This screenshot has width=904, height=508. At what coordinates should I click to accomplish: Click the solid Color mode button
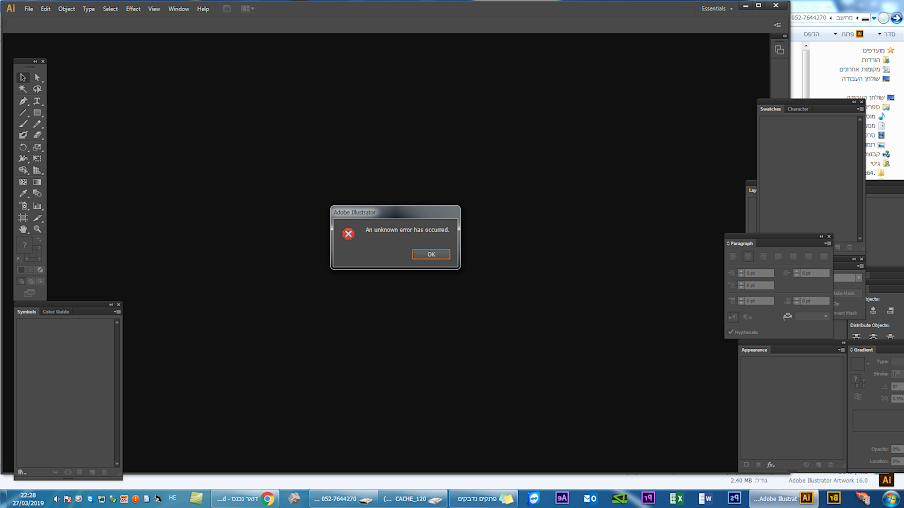21,270
